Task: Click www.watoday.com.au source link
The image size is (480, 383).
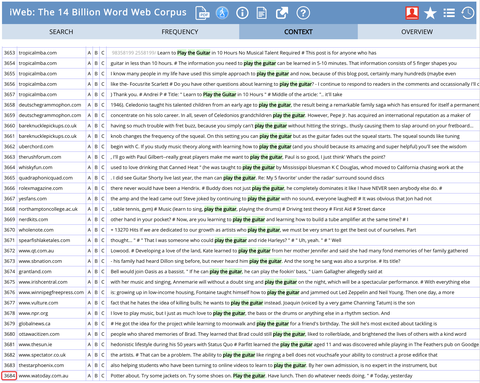Action: pyautogui.click(x=43, y=376)
